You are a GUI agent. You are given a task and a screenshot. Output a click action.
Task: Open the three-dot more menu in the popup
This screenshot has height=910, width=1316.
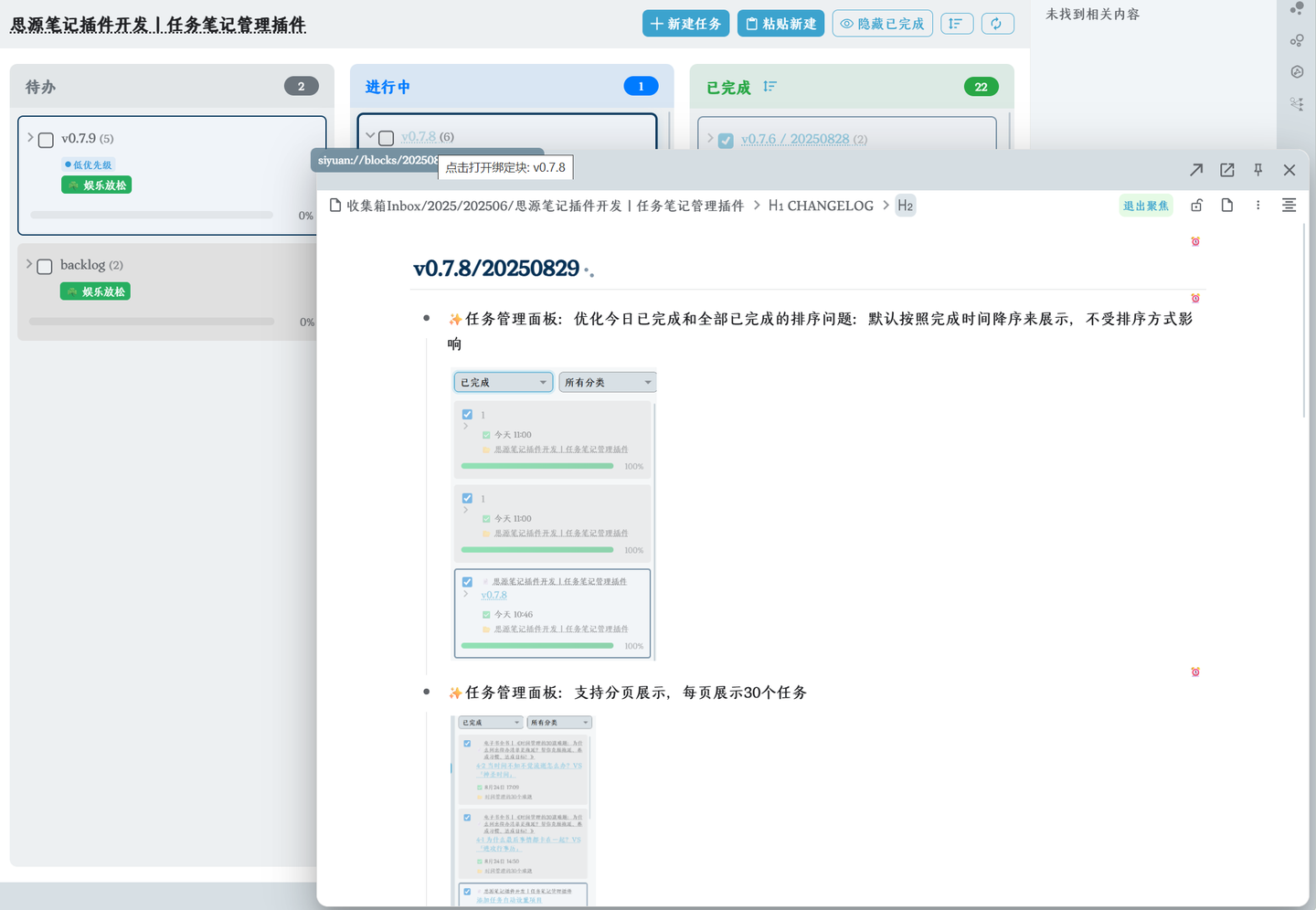(1258, 206)
